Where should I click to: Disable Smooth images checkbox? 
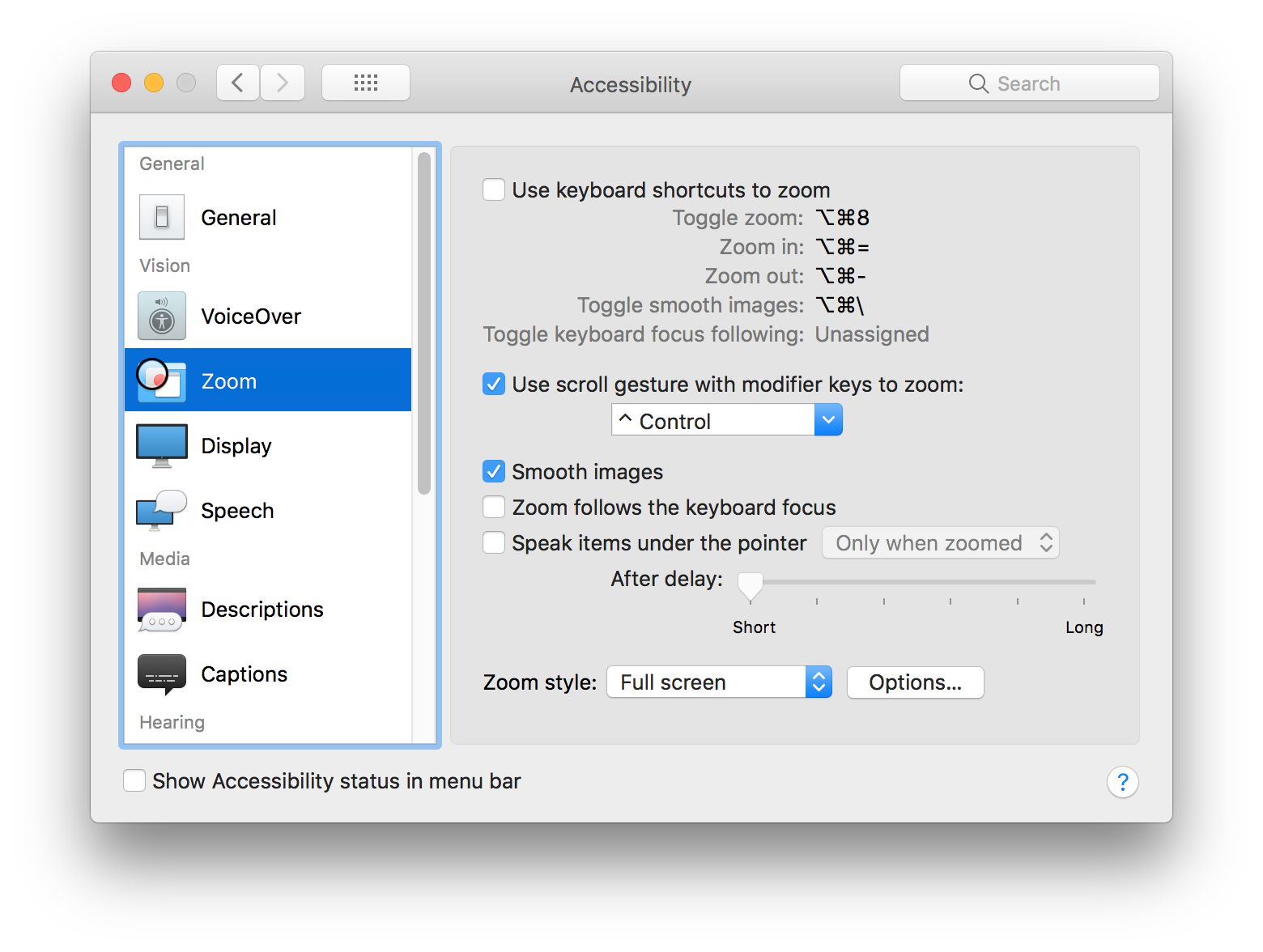point(494,471)
